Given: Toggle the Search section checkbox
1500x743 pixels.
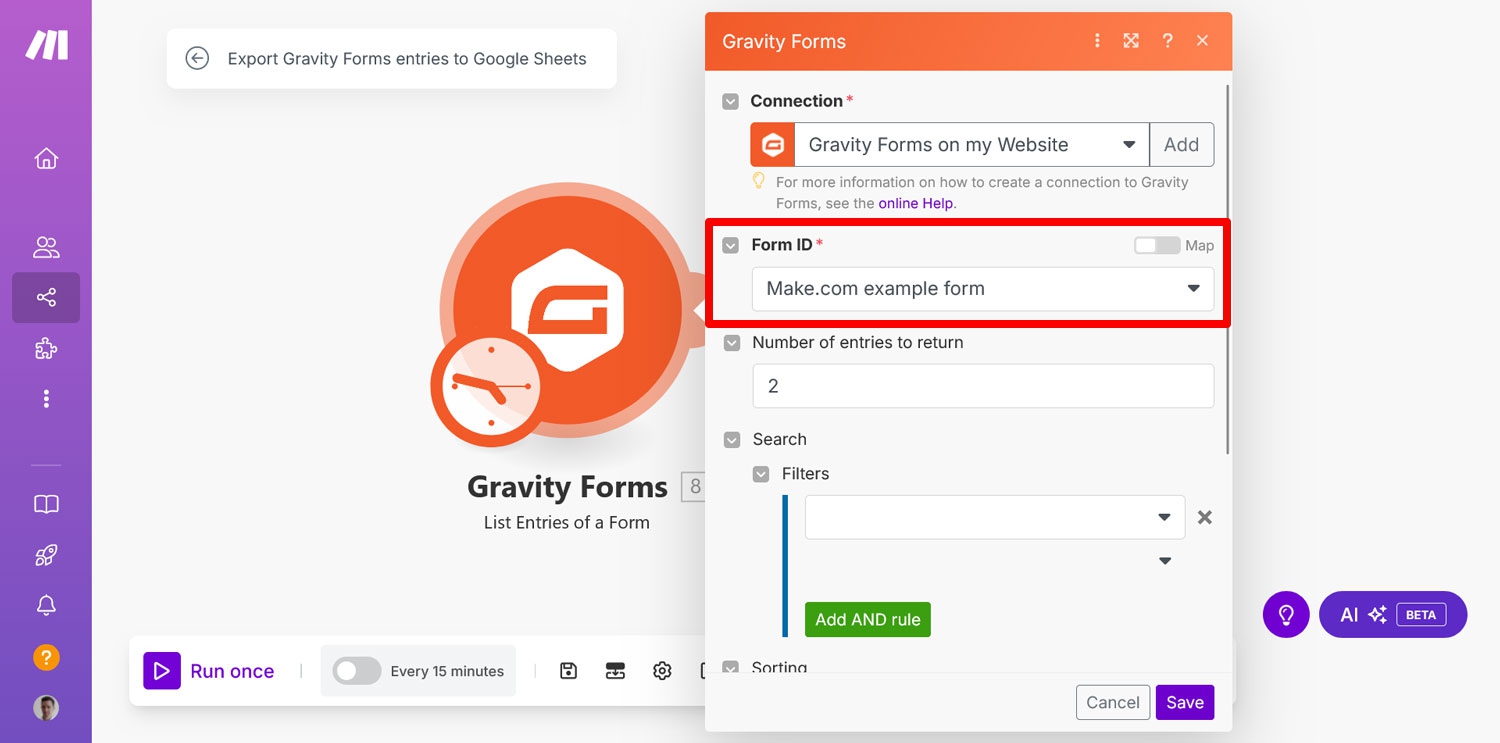Looking at the screenshot, I should click(732, 439).
